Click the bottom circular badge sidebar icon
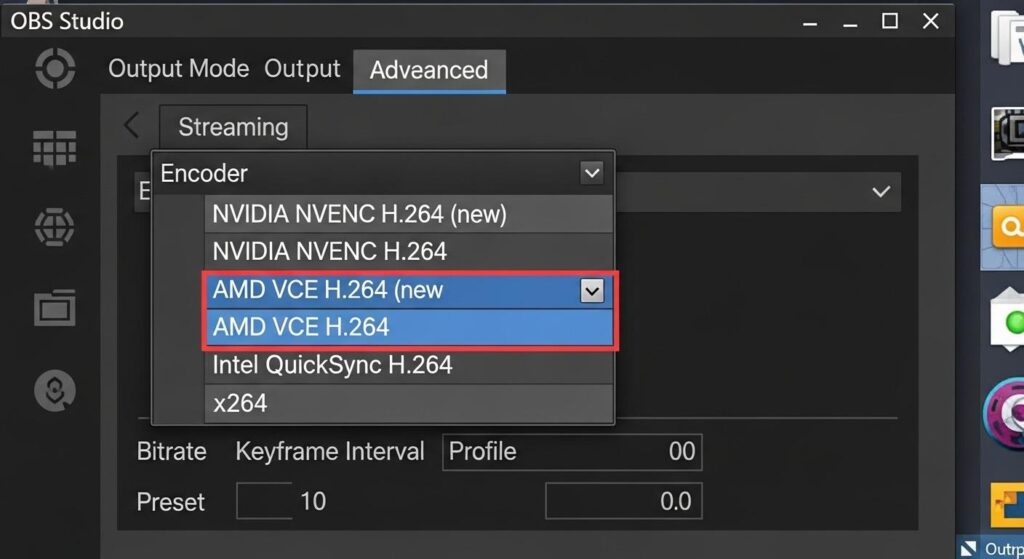Screen dimensions: 1024x559 click(x=54, y=391)
